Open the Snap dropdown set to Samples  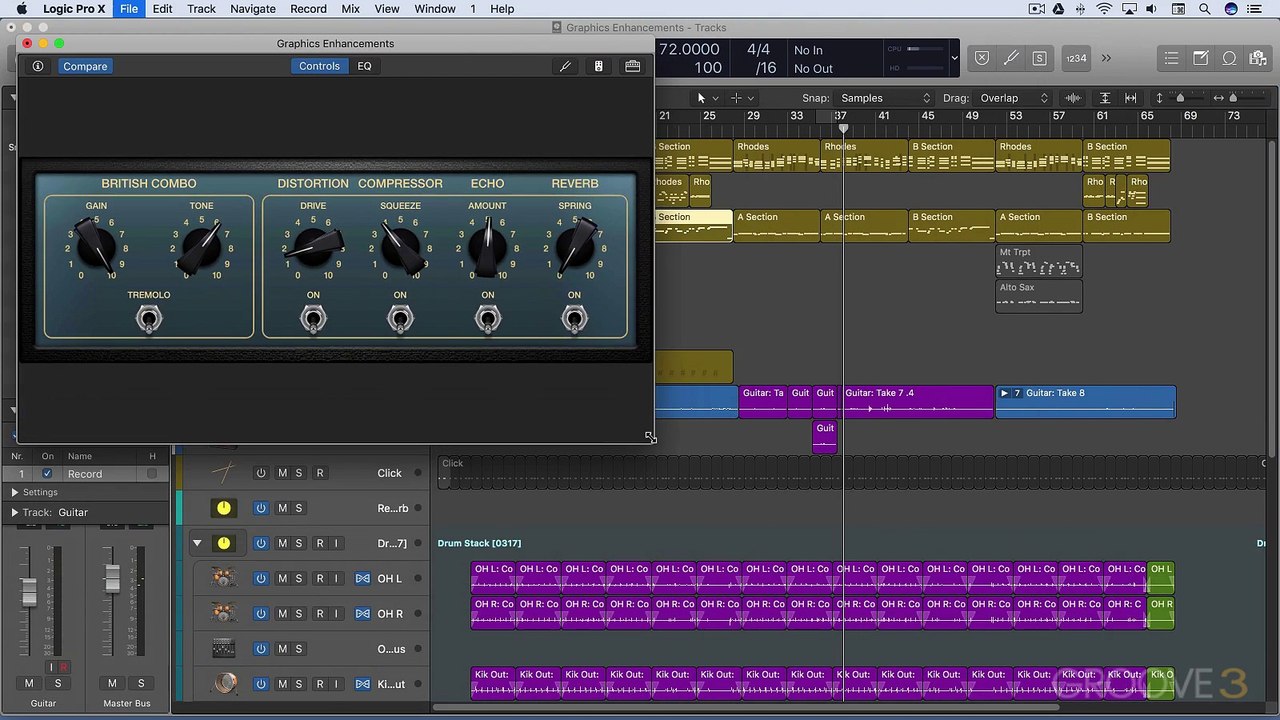coord(885,98)
